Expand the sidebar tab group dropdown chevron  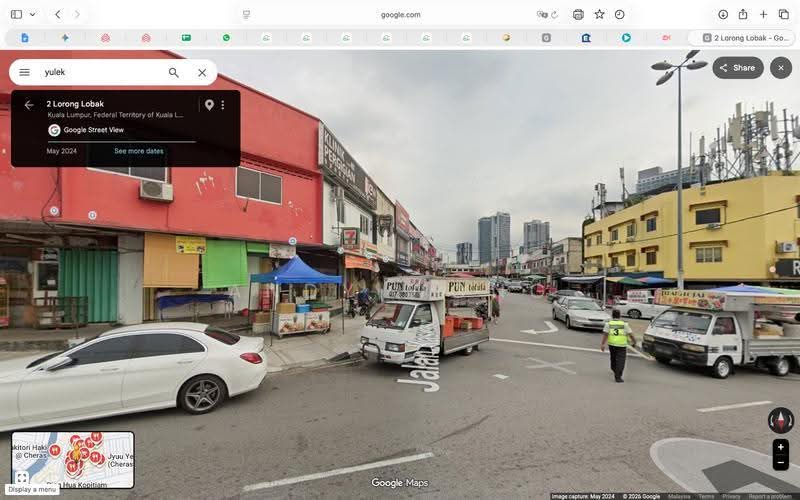[33, 14]
